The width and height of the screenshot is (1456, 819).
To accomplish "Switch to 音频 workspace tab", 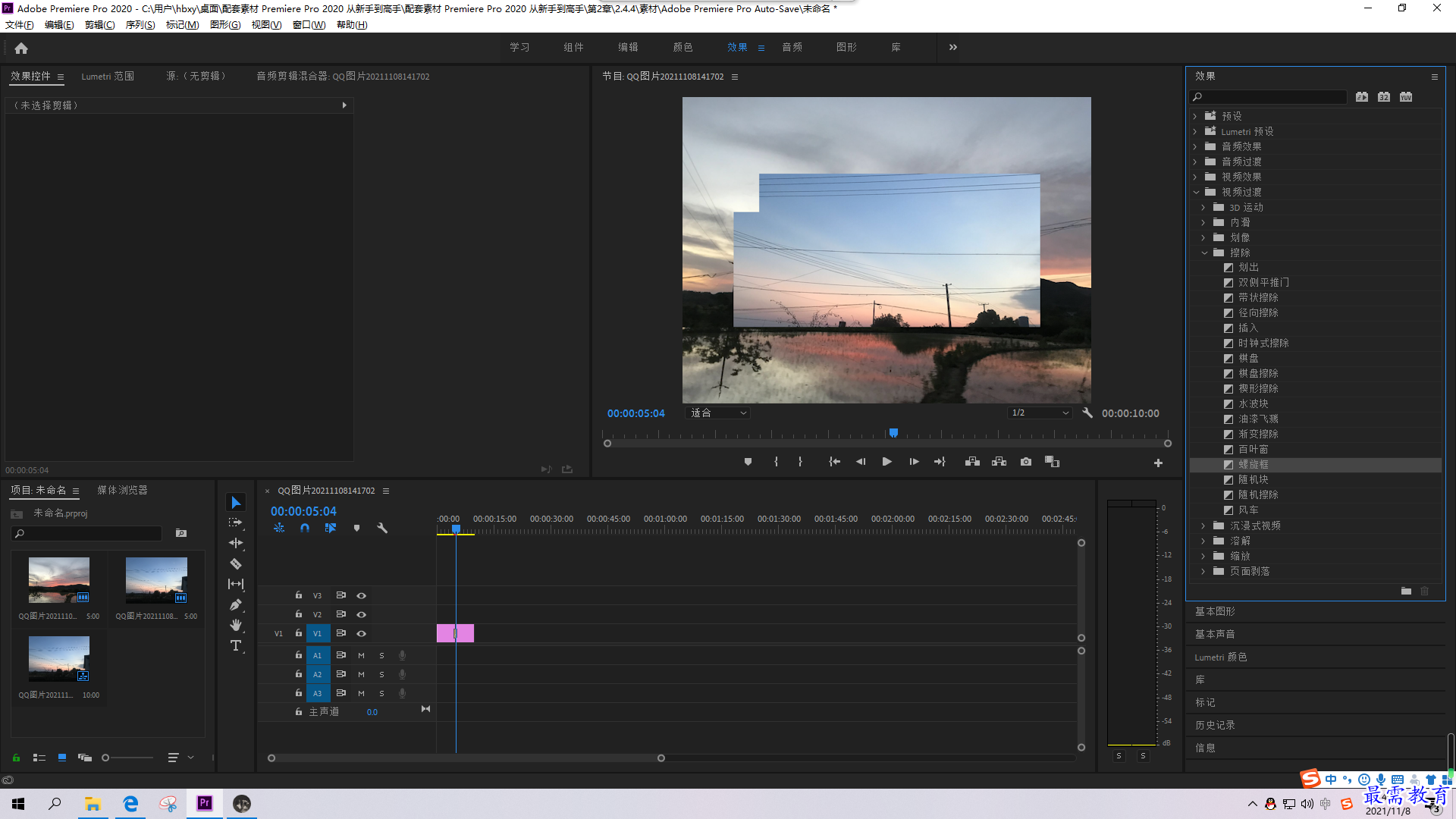I will click(x=792, y=47).
